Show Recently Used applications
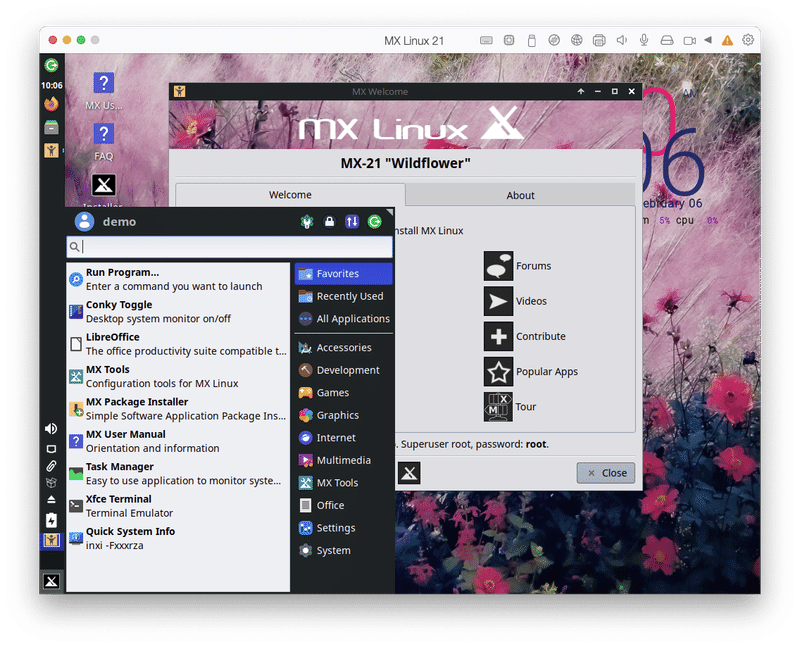 (343, 296)
